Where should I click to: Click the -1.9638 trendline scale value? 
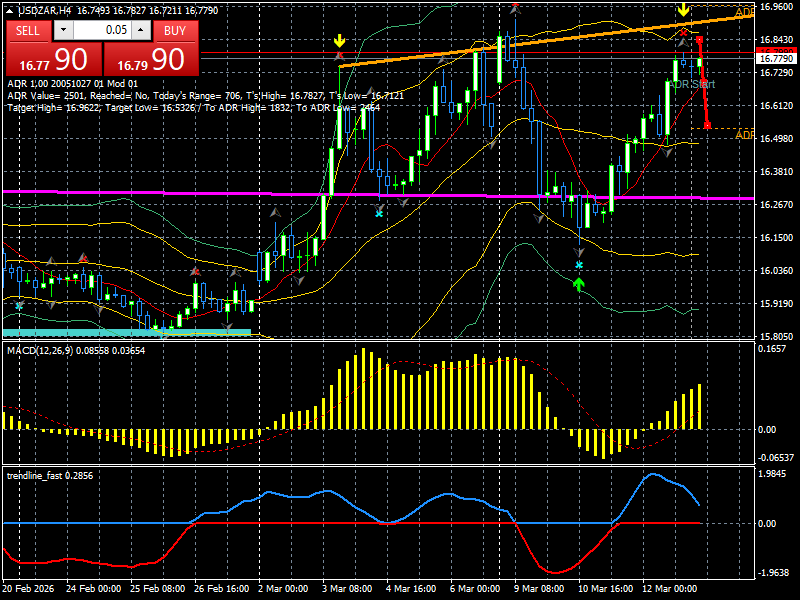click(774, 572)
